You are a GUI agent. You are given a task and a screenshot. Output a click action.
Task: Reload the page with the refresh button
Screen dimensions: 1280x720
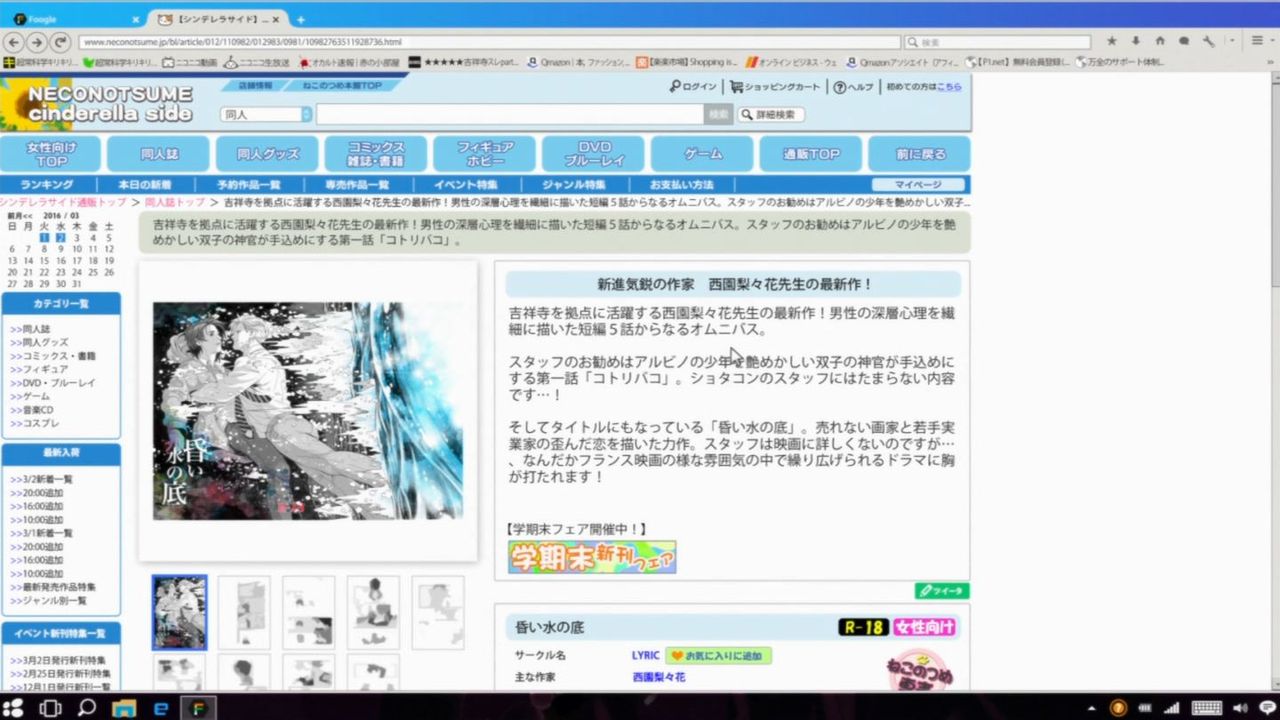[60, 42]
